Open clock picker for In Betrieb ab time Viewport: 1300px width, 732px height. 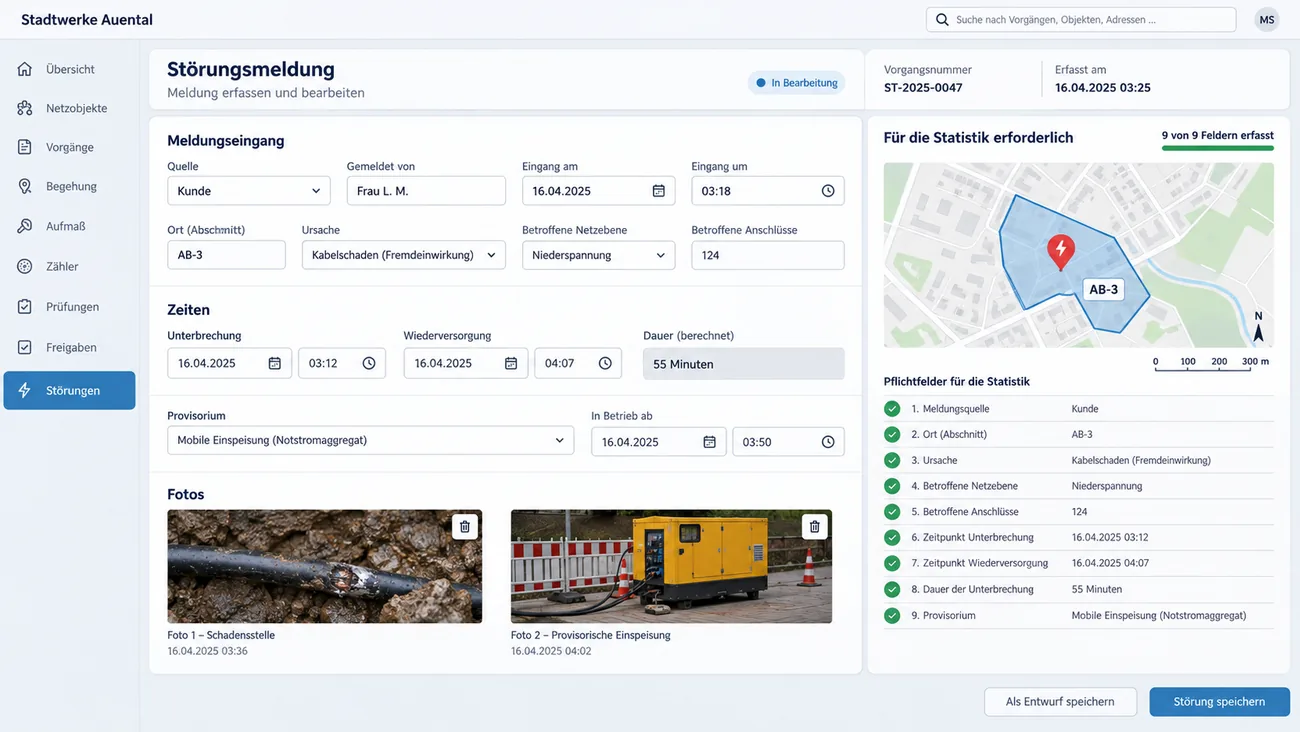pyautogui.click(x=828, y=442)
